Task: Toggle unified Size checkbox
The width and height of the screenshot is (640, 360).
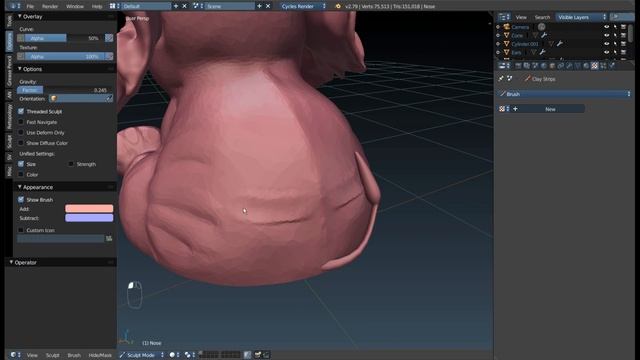Action: tap(21, 164)
